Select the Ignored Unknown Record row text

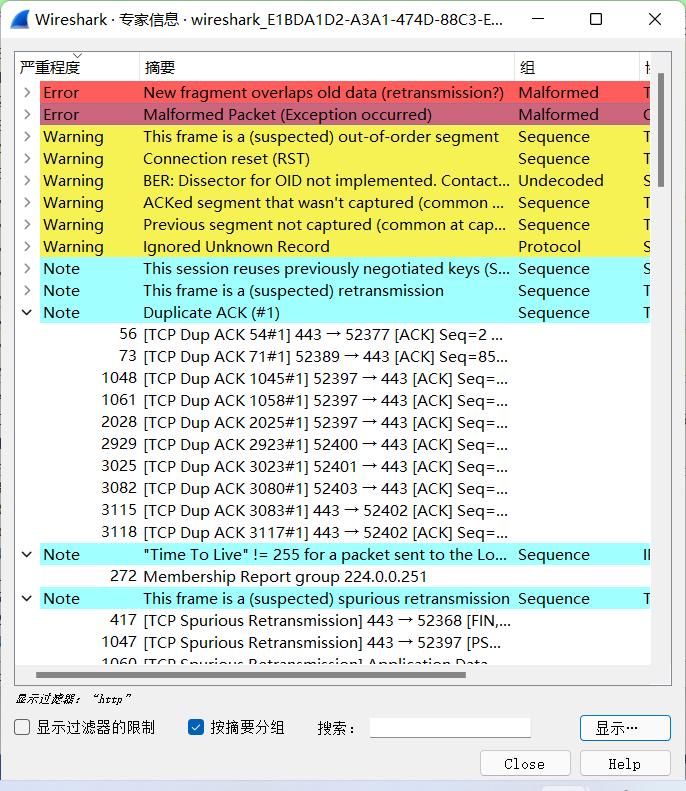pos(236,247)
